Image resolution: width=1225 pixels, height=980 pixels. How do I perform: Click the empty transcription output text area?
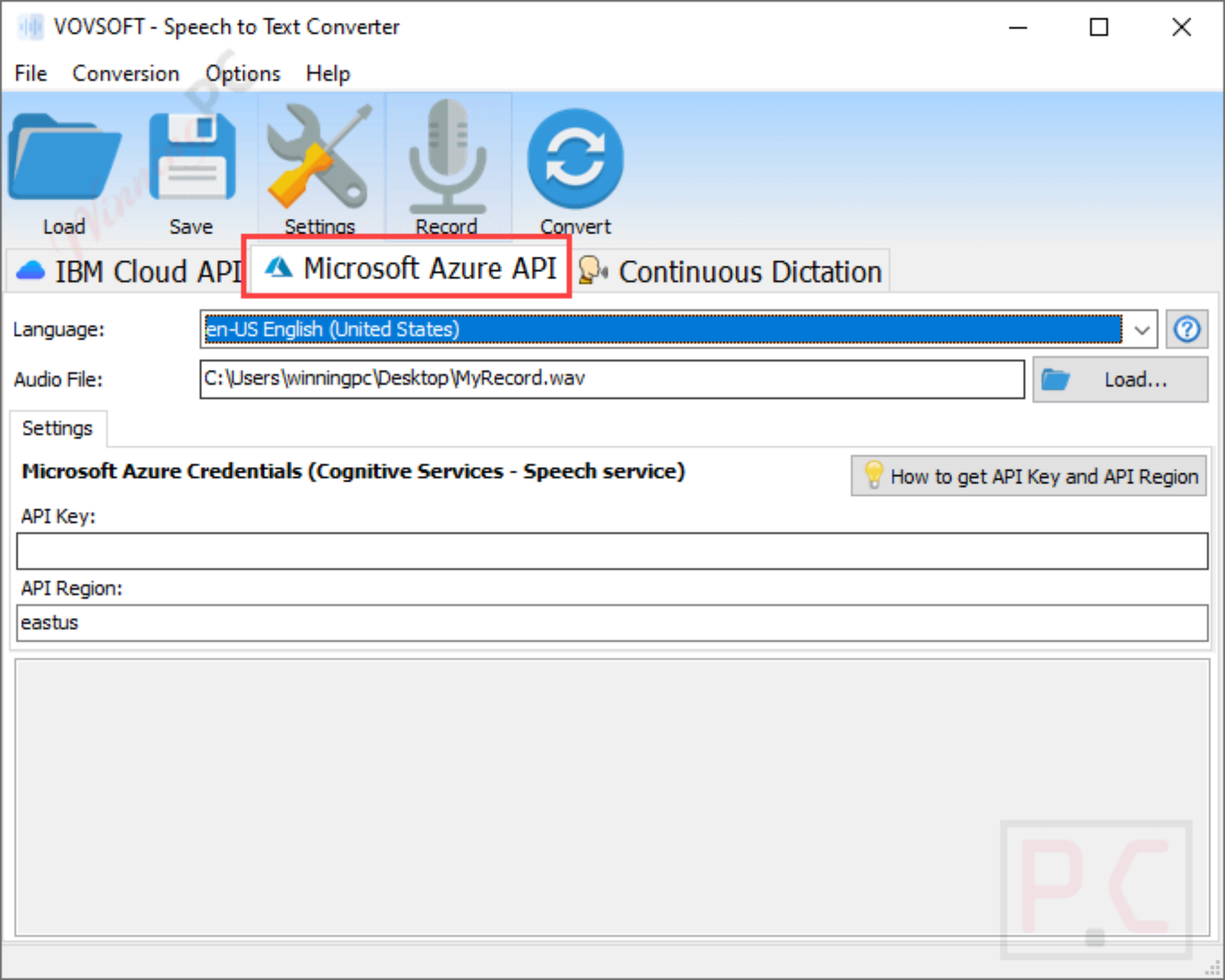pyautogui.click(x=612, y=798)
